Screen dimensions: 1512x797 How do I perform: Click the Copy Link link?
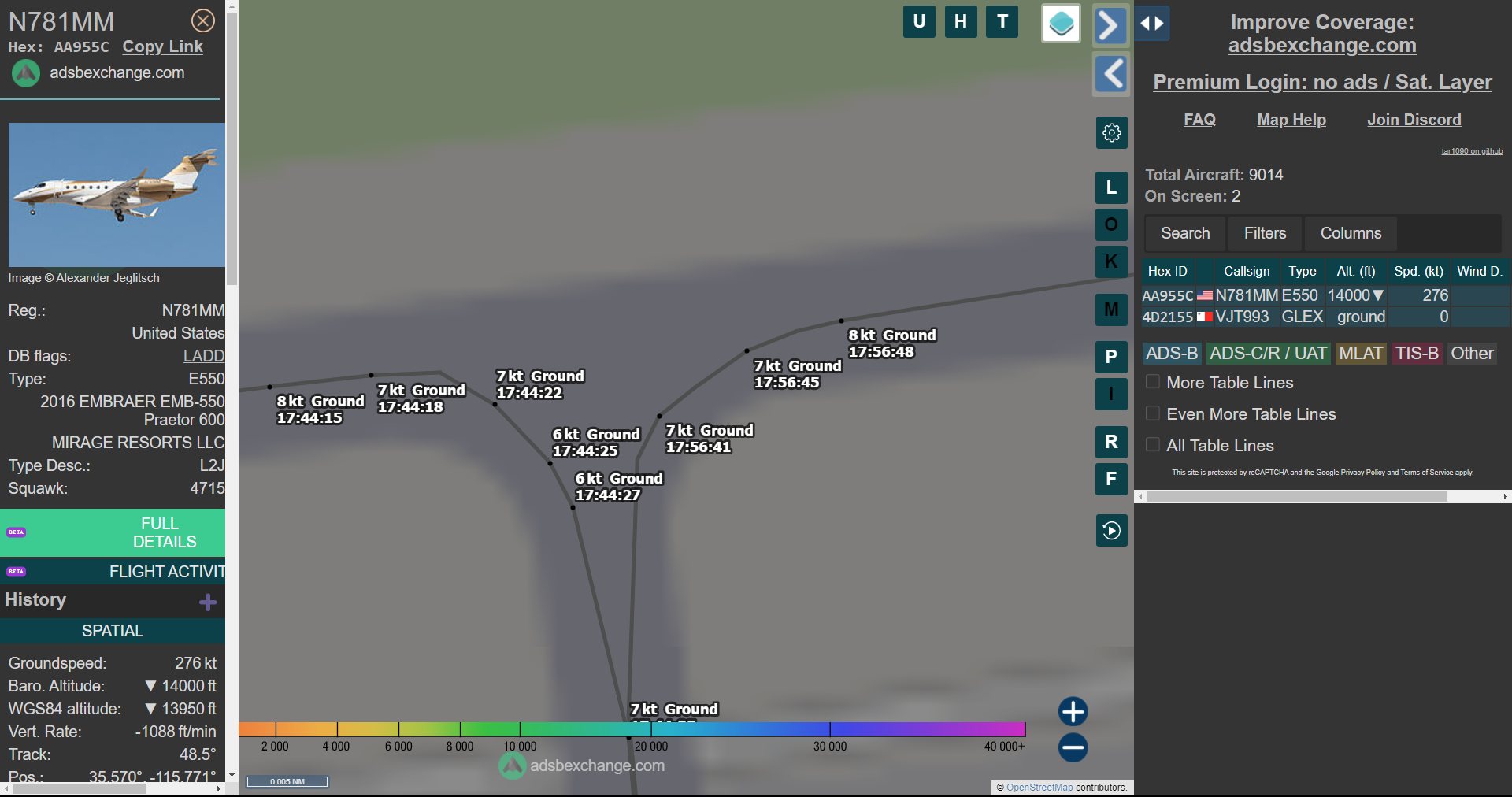tap(162, 46)
